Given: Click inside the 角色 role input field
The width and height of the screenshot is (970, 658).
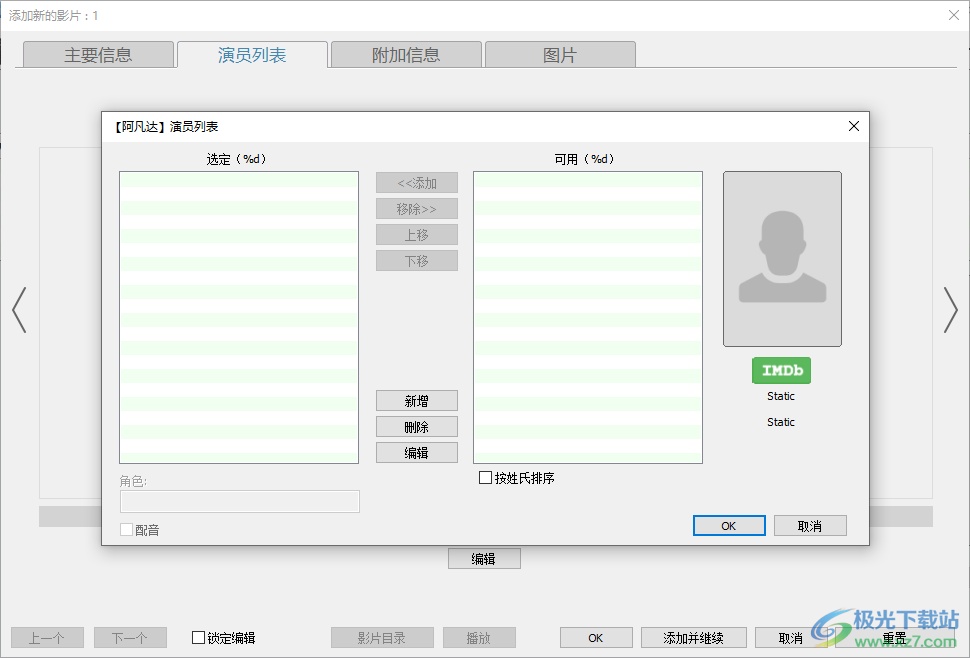Looking at the screenshot, I should pyautogui.click(x=239, y=501).
